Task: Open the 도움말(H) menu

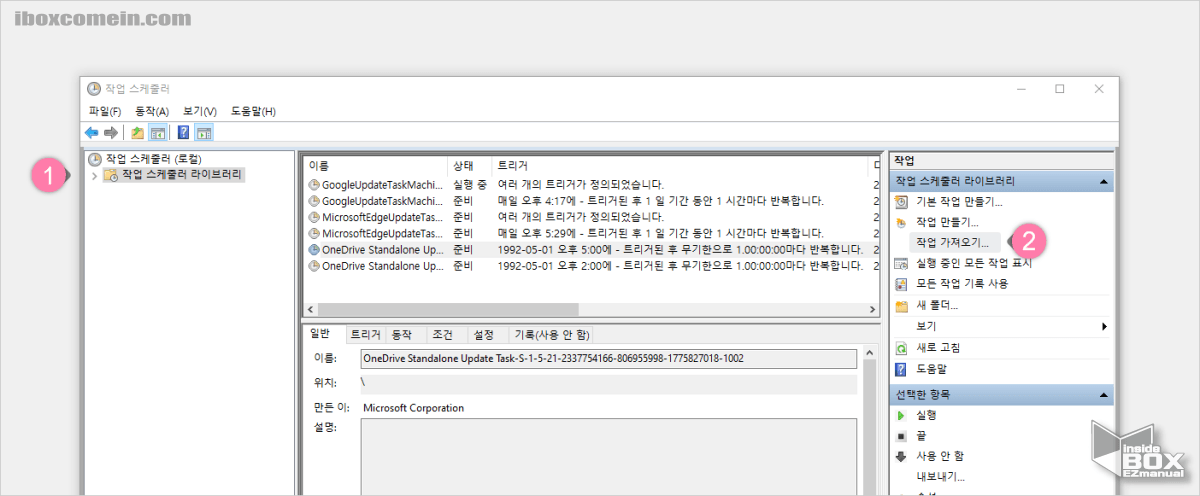Action: [x=253, y=111]
